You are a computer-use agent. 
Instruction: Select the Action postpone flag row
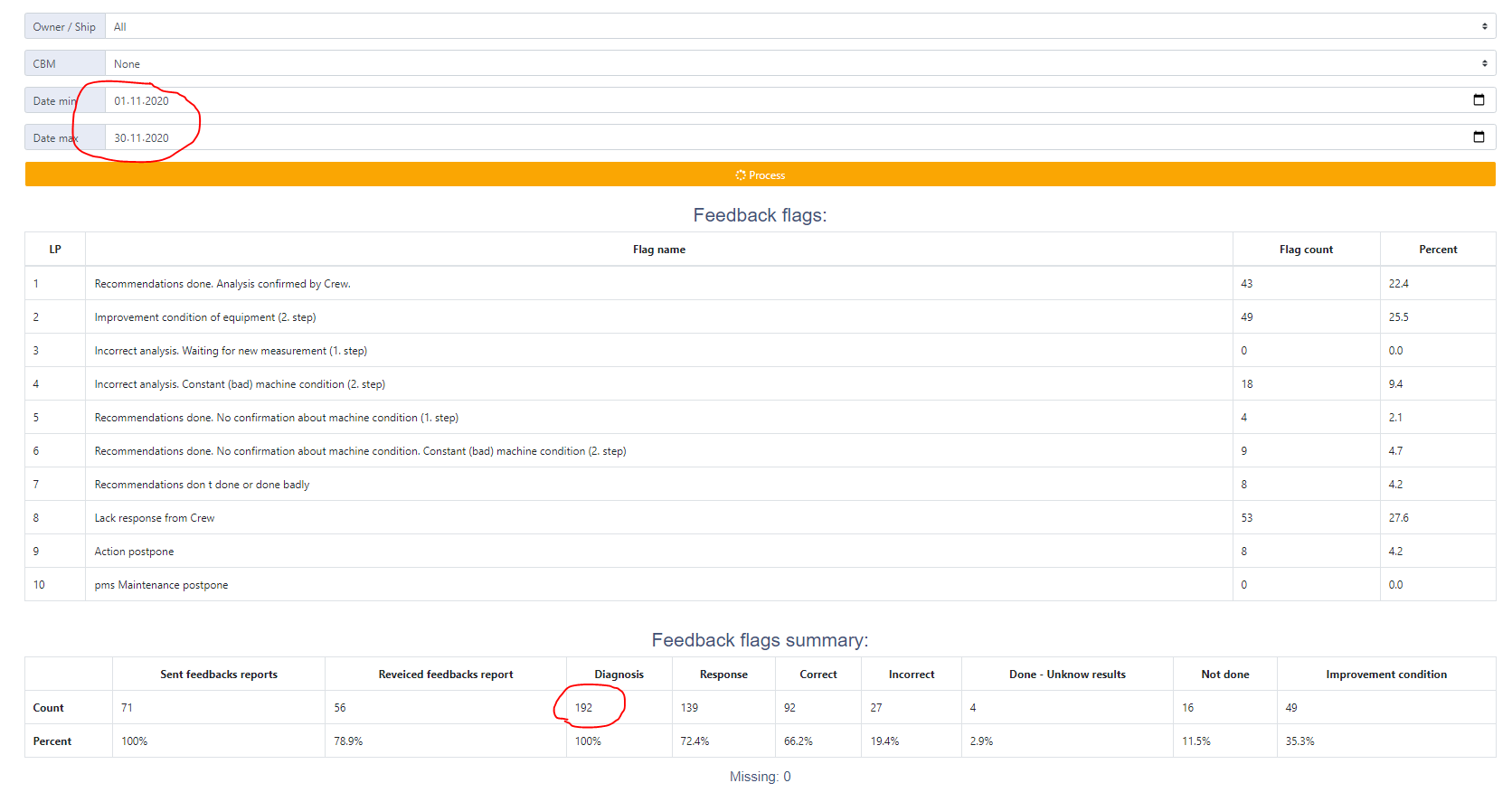click(x=134, y=552)
